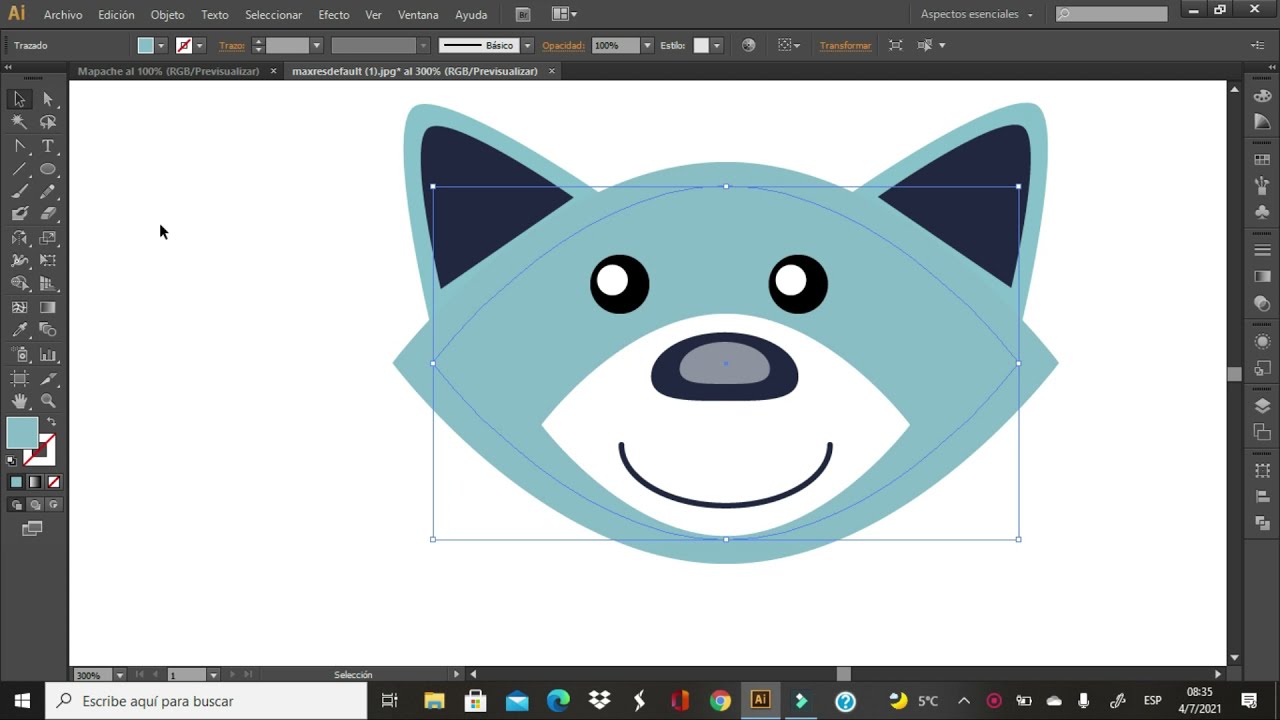
Task: Change screen mode button
Action: [x=32, y=528]
